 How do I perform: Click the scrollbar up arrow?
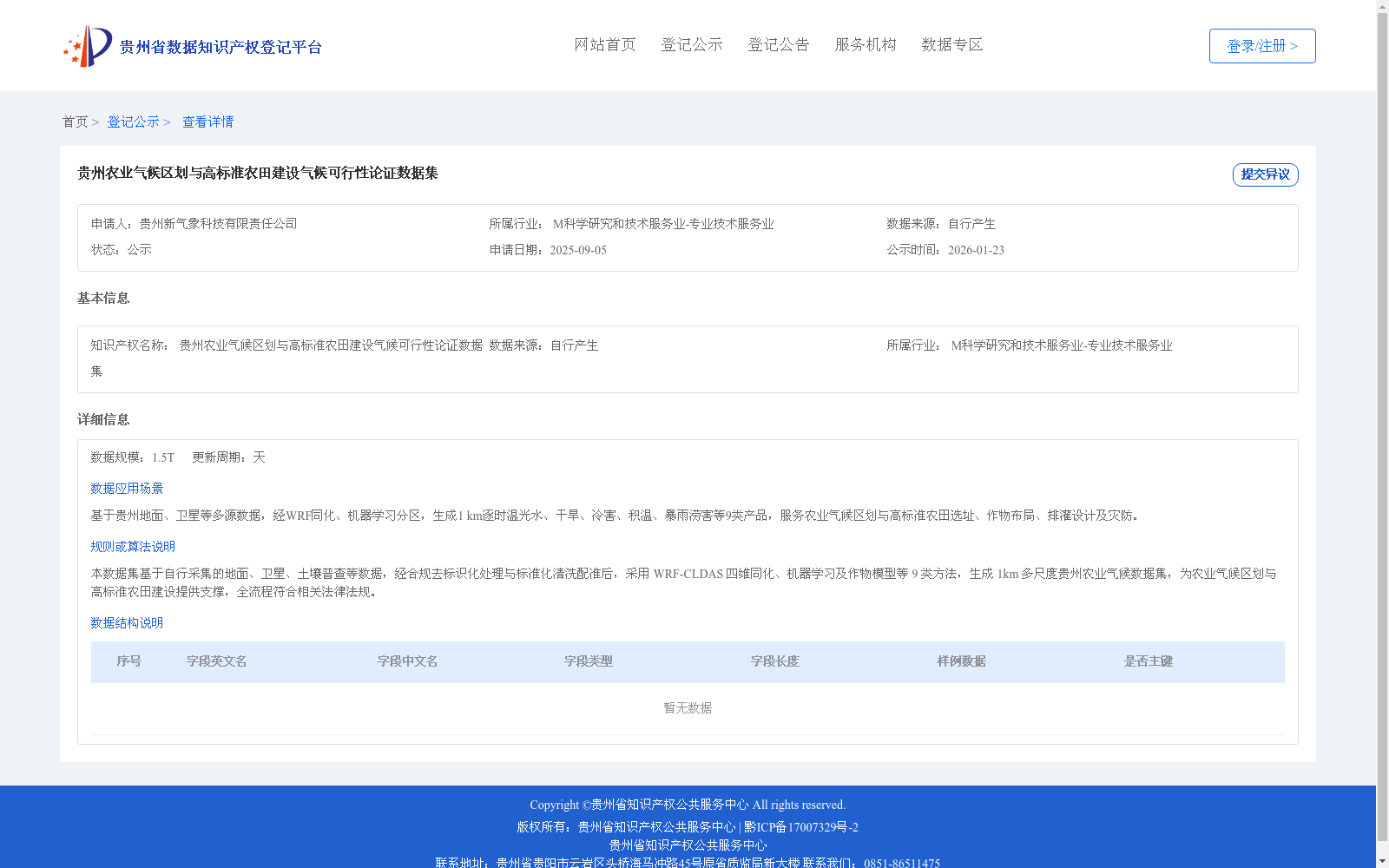pos(1382,6)
